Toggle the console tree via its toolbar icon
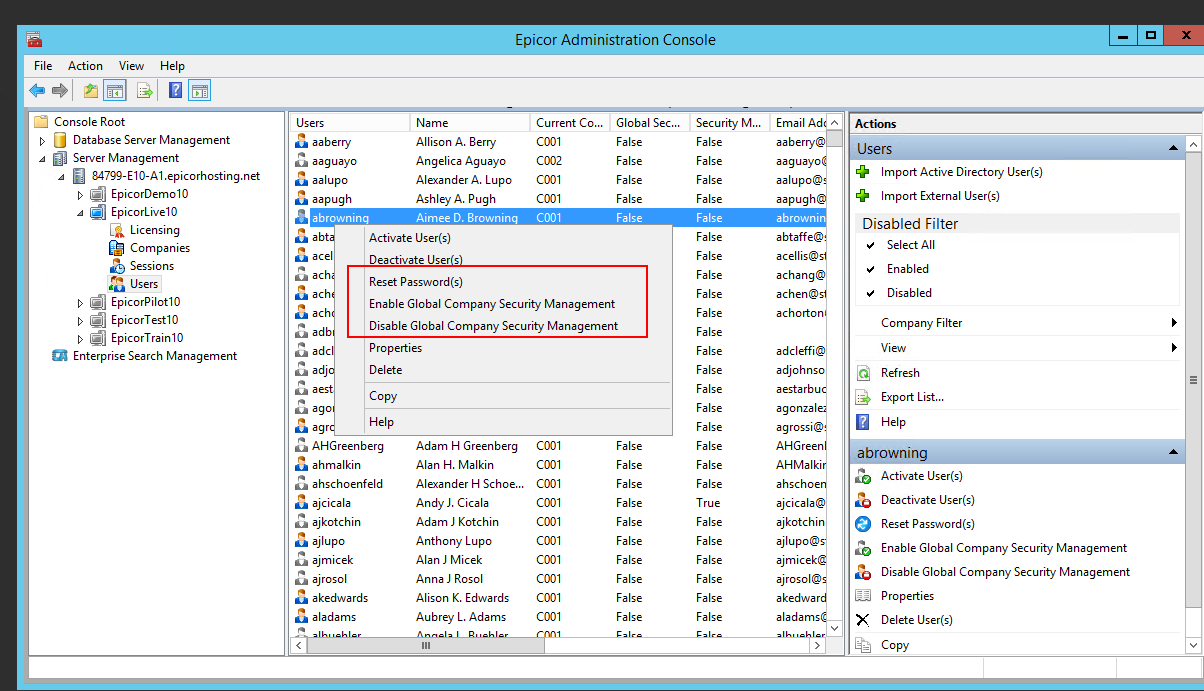The height and width of the screenshot is (691, 1204). [x=115, y=91]
